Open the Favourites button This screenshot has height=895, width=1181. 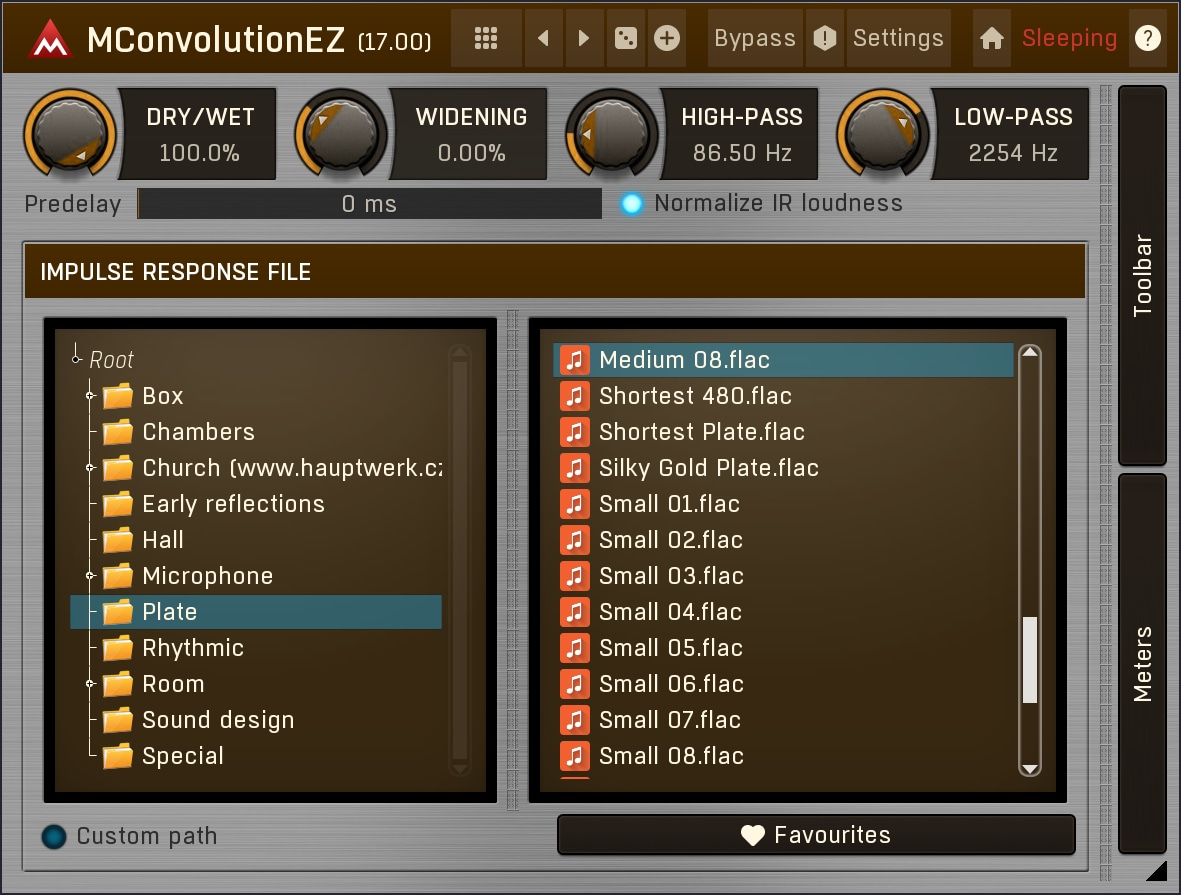pos(816,835)
